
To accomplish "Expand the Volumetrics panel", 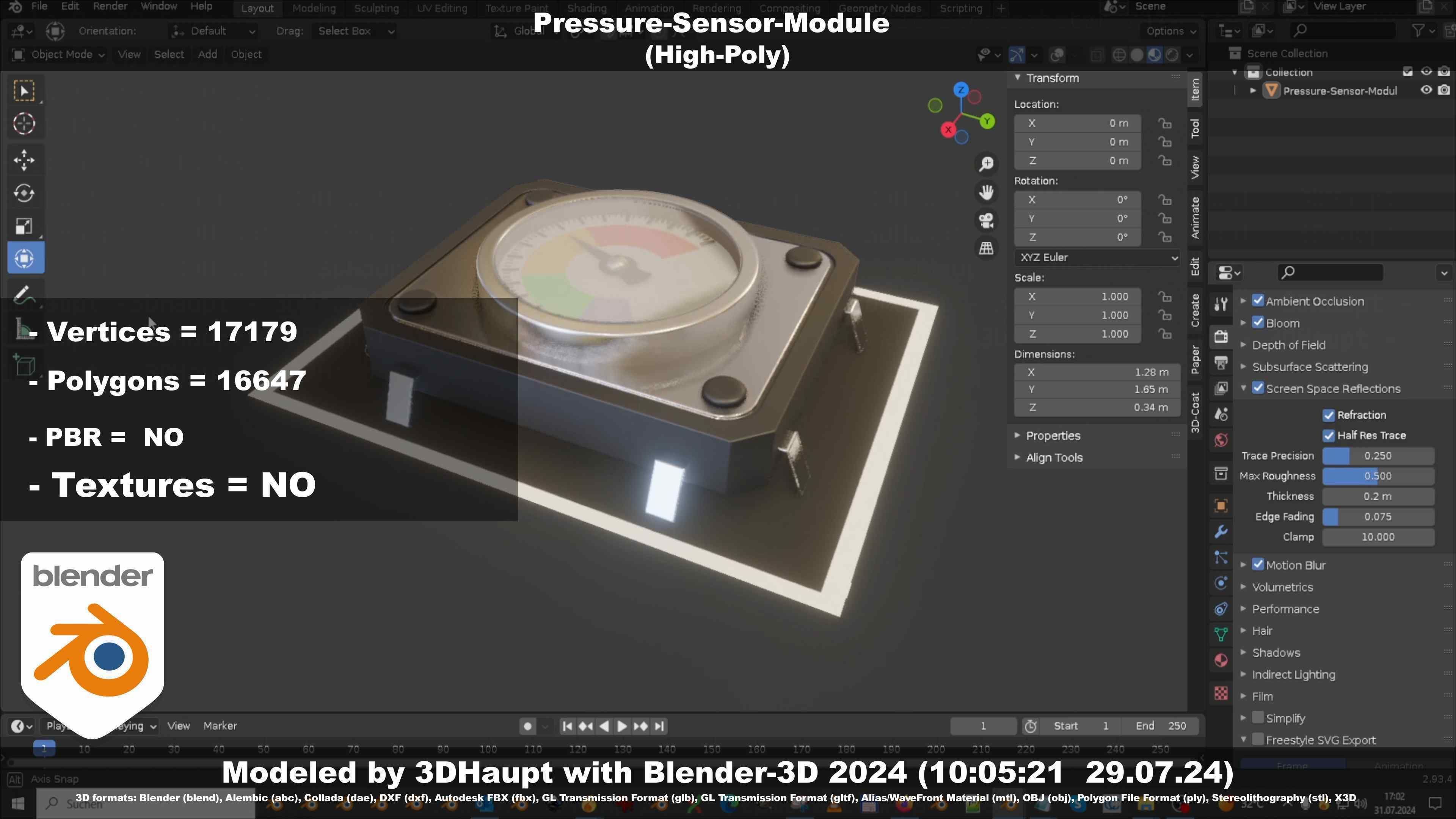I will 1282,587.
